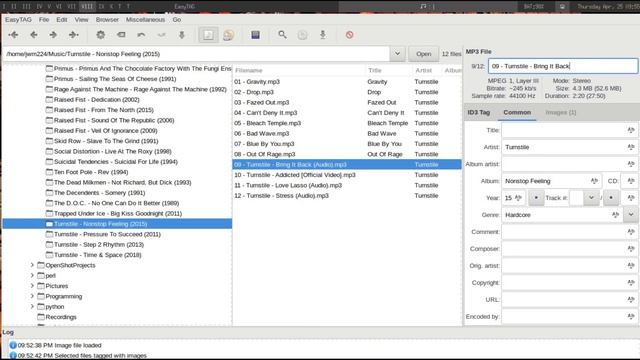Apply Artist tag to selected files icon
The height and width of the screenshot is (360, 640).
point(631,147)
